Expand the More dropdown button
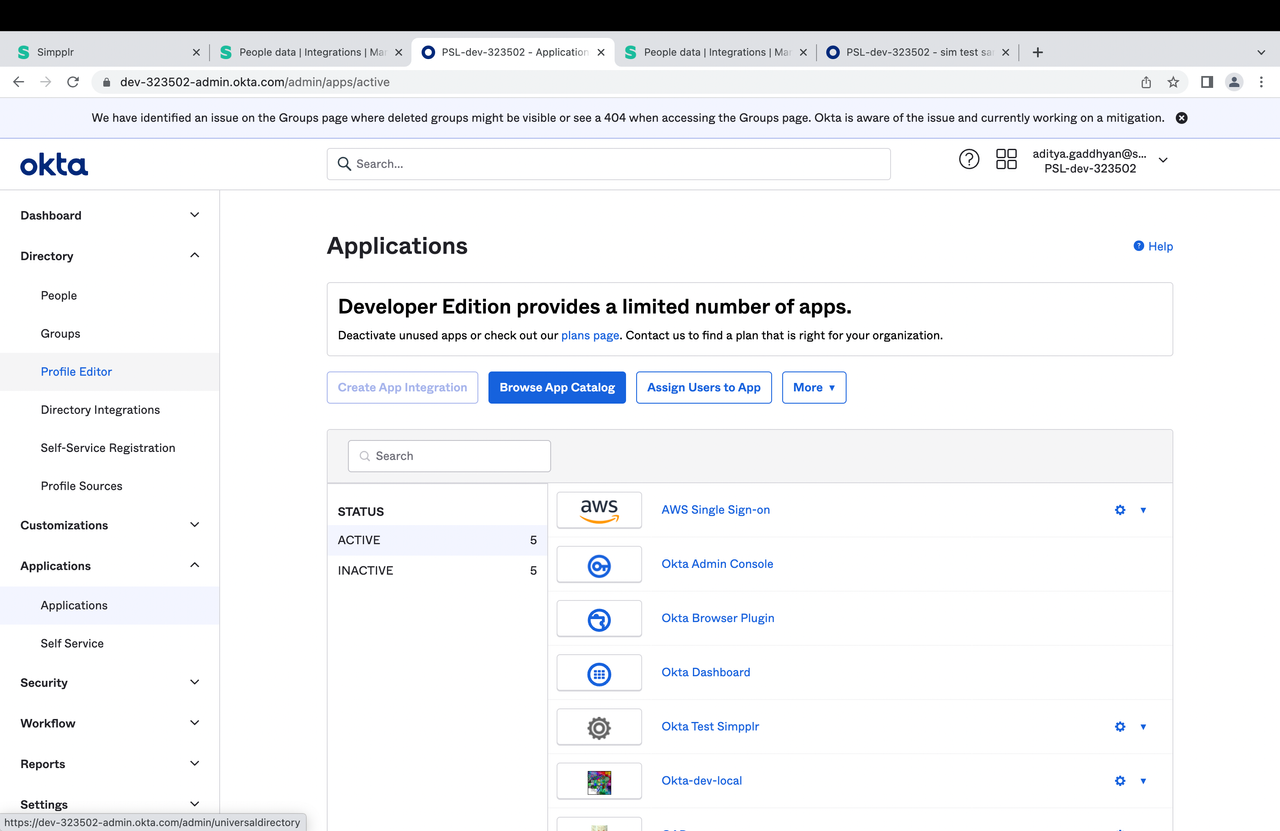The image size is (1280, 831). (813, 388)
